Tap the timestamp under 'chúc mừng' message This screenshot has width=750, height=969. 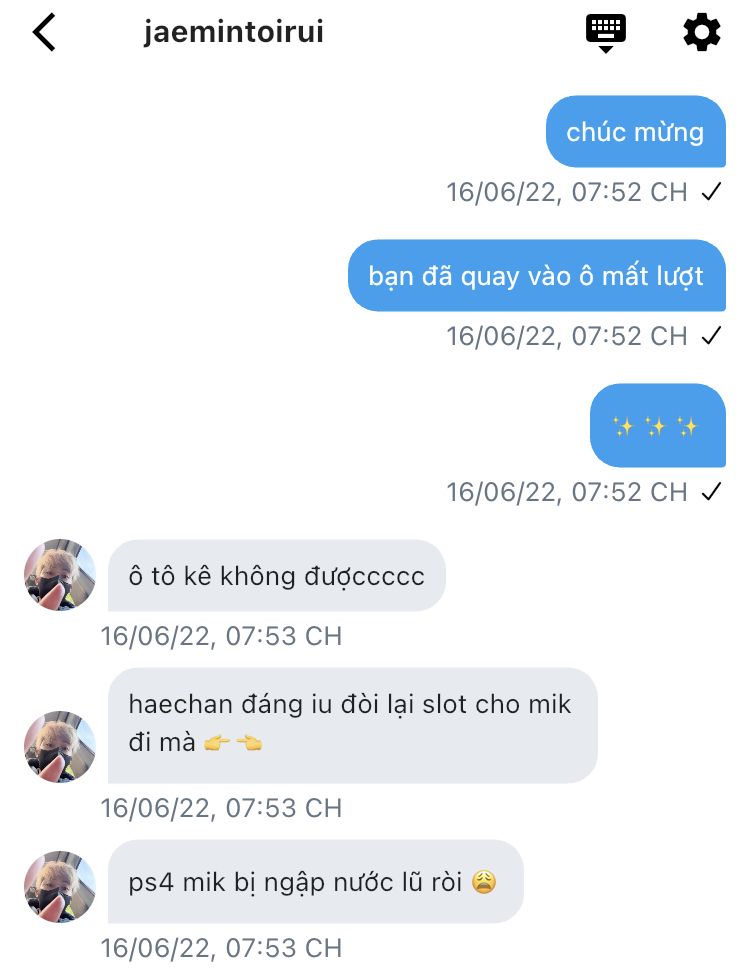point(567,192)
